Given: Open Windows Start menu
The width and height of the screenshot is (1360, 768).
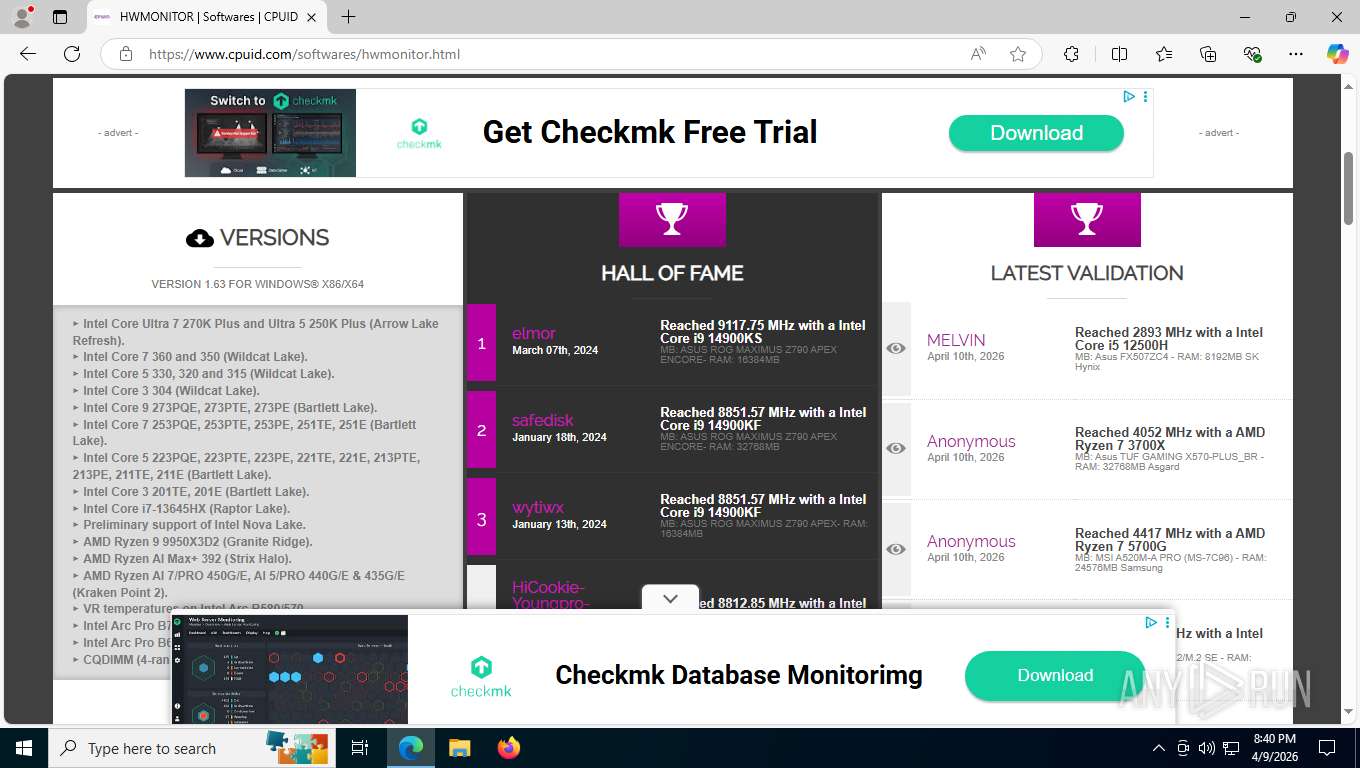Looking at the screenshot, I should click(23, 748).
